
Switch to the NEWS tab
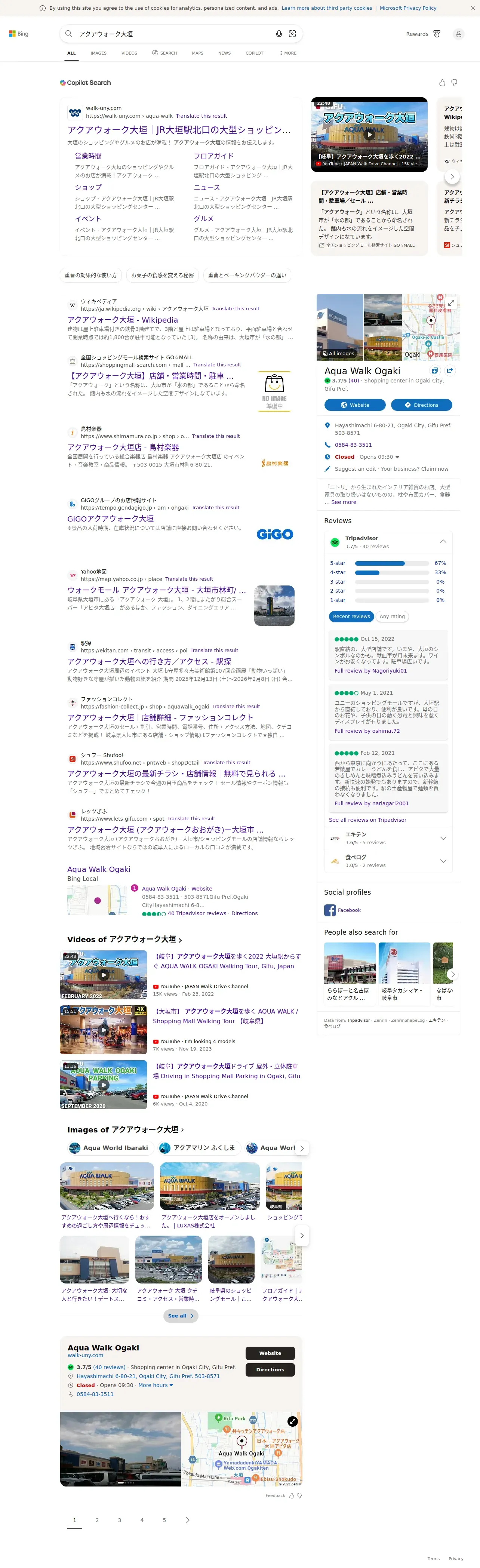pyautogui.click(x=225, y=53)
